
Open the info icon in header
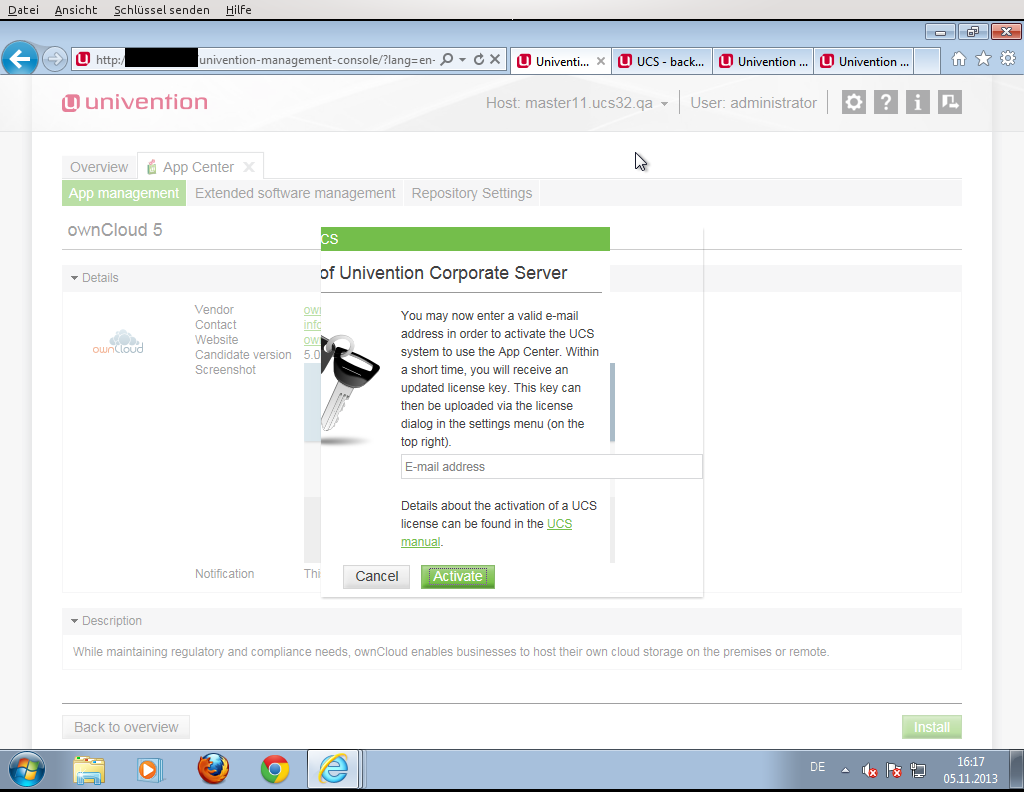point(917,102)
